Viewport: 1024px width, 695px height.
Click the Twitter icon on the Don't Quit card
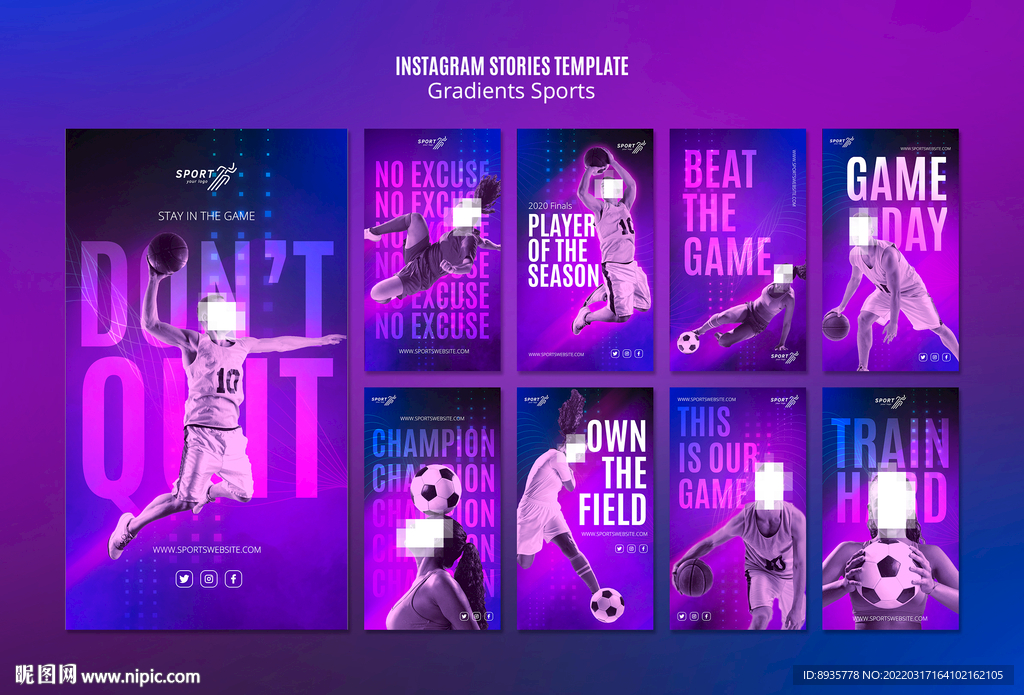click(x=184, y=579)
